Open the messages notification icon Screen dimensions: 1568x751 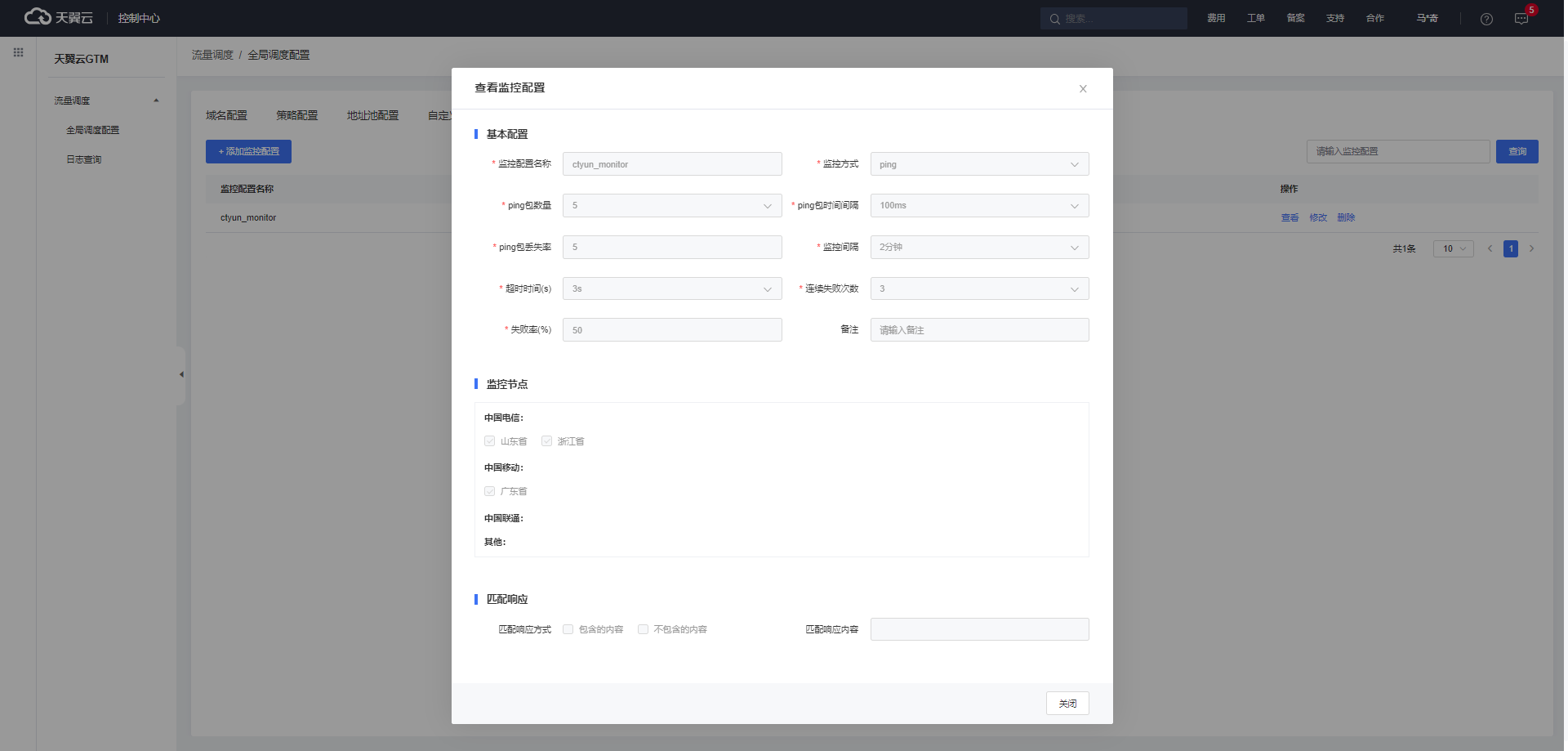click(x=1521, y=19)
